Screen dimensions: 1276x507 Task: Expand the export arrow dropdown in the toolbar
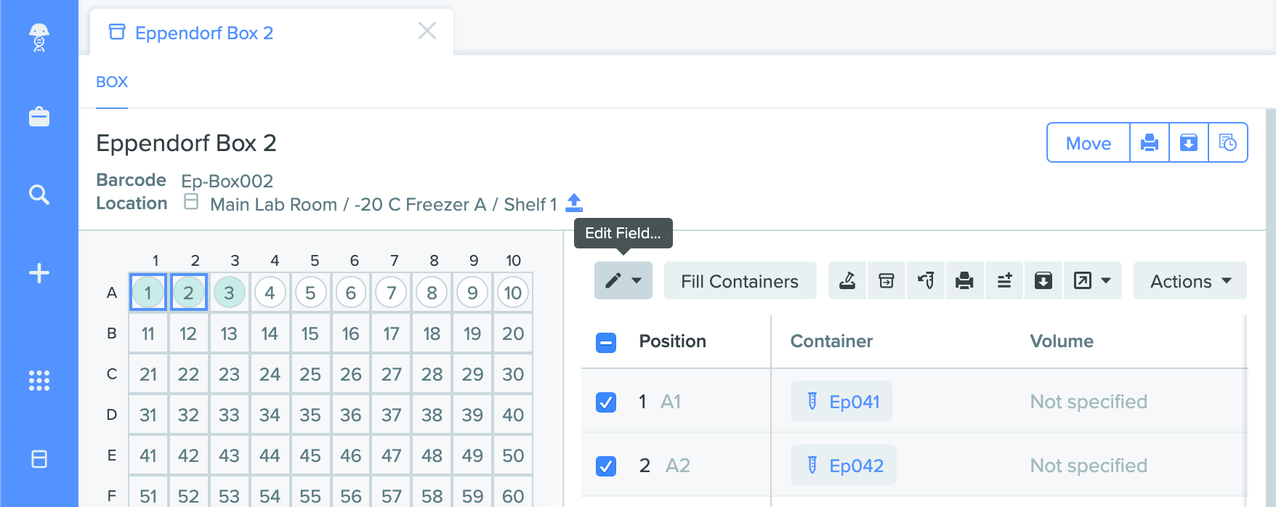pos(1092,281)
